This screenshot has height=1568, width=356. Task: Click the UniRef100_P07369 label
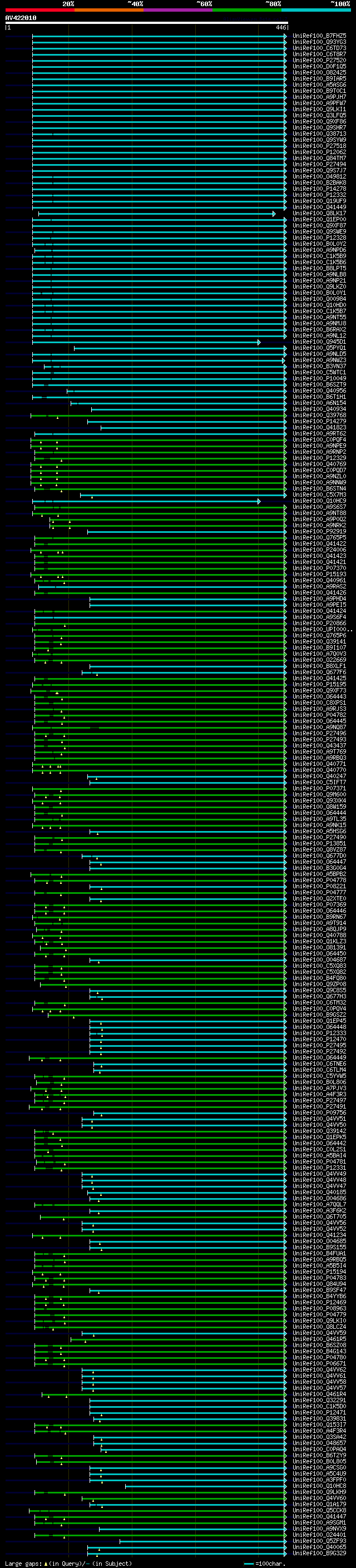click(x=319, y=904)
